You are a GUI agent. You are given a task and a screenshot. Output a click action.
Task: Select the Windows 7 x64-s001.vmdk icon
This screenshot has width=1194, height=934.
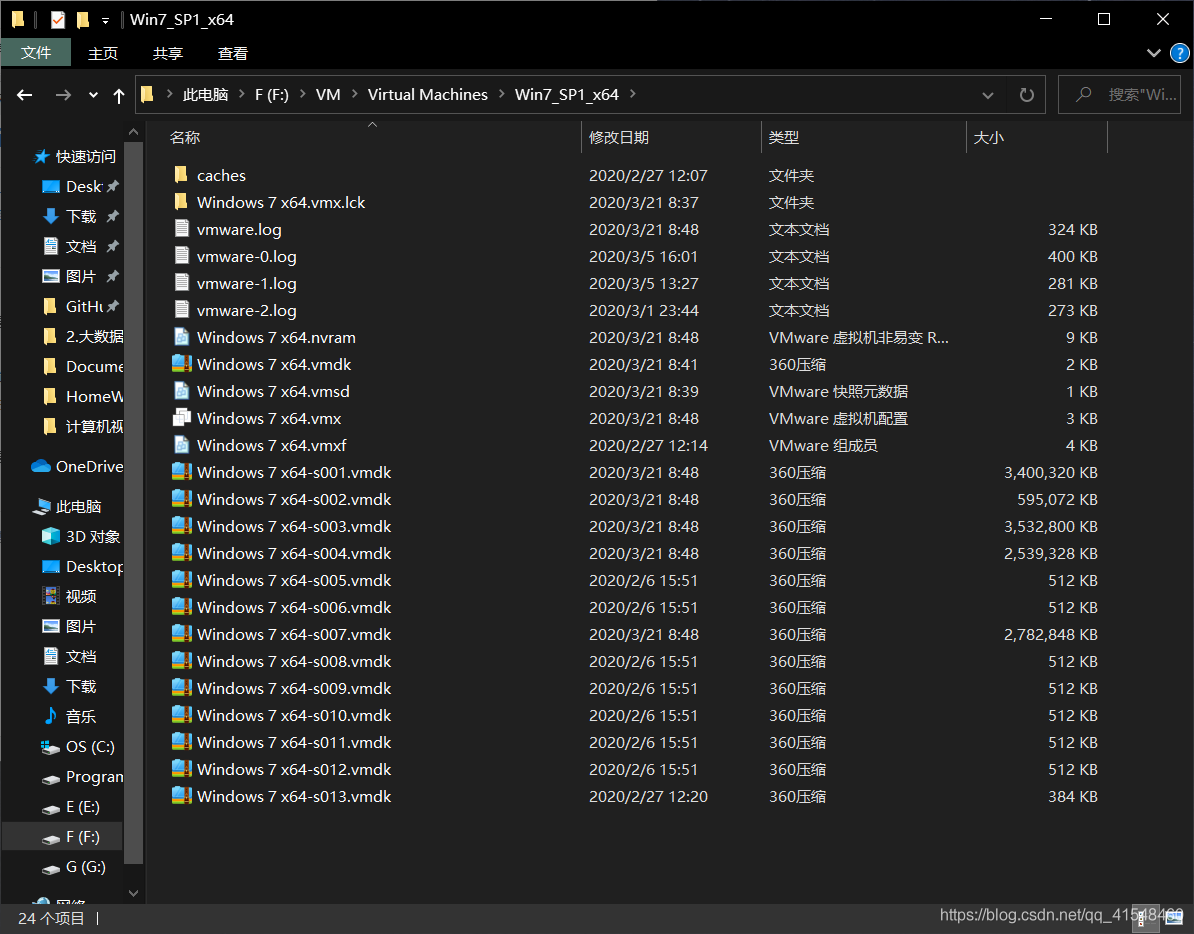pos(181,472)
